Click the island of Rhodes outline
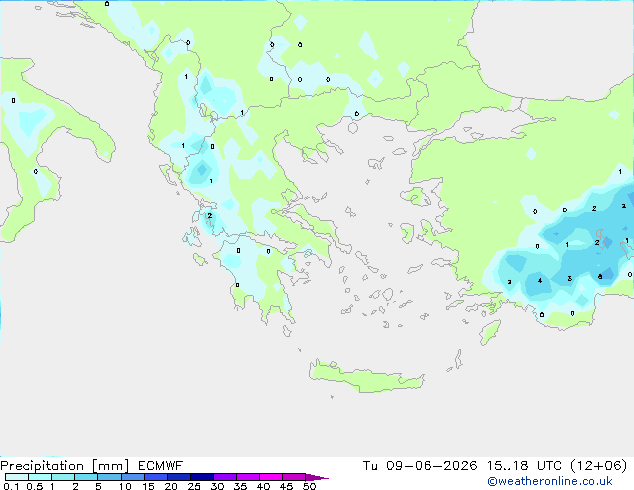The height and width of the screenshot is (490, 634). click(490, 332)
